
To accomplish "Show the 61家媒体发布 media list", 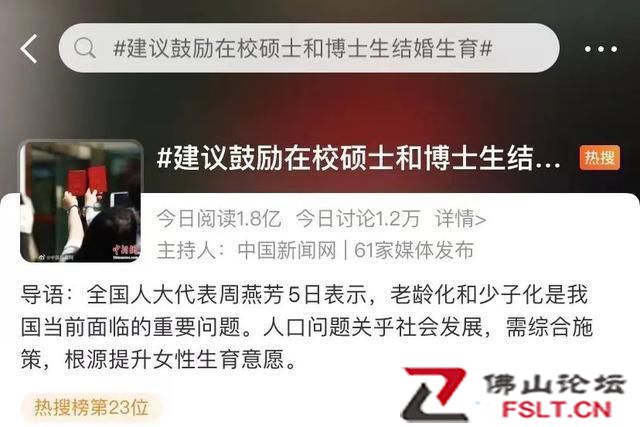I will [x=413, y=250].
